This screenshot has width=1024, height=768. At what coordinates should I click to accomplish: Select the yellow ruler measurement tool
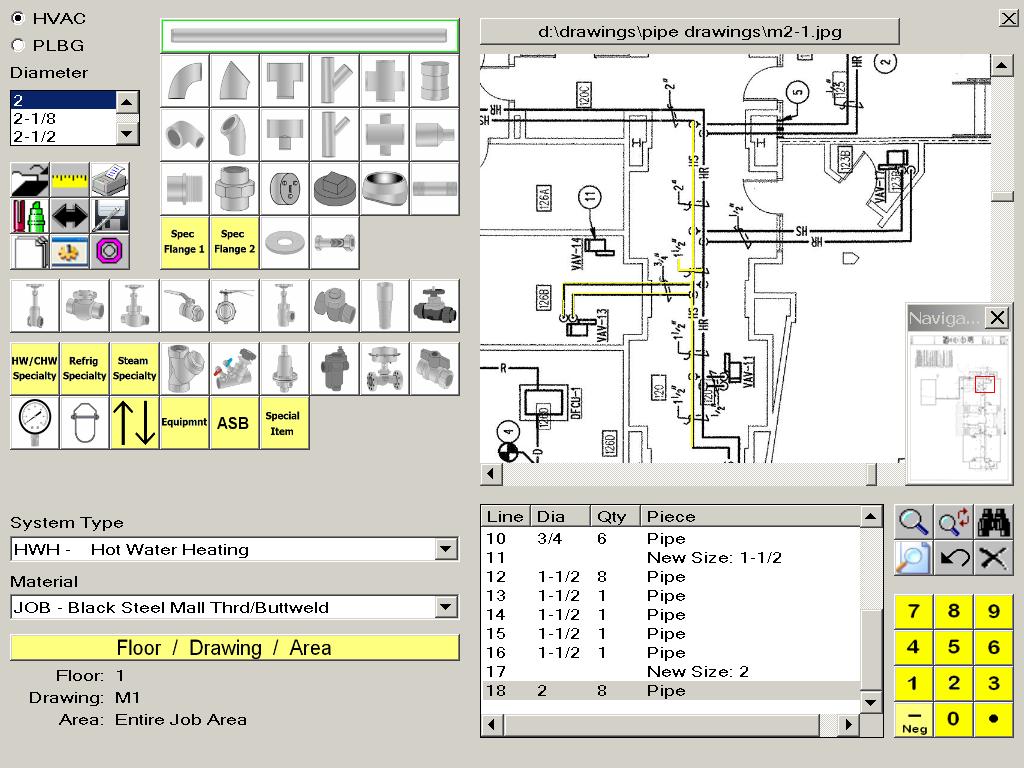click(x=68, y=179)
